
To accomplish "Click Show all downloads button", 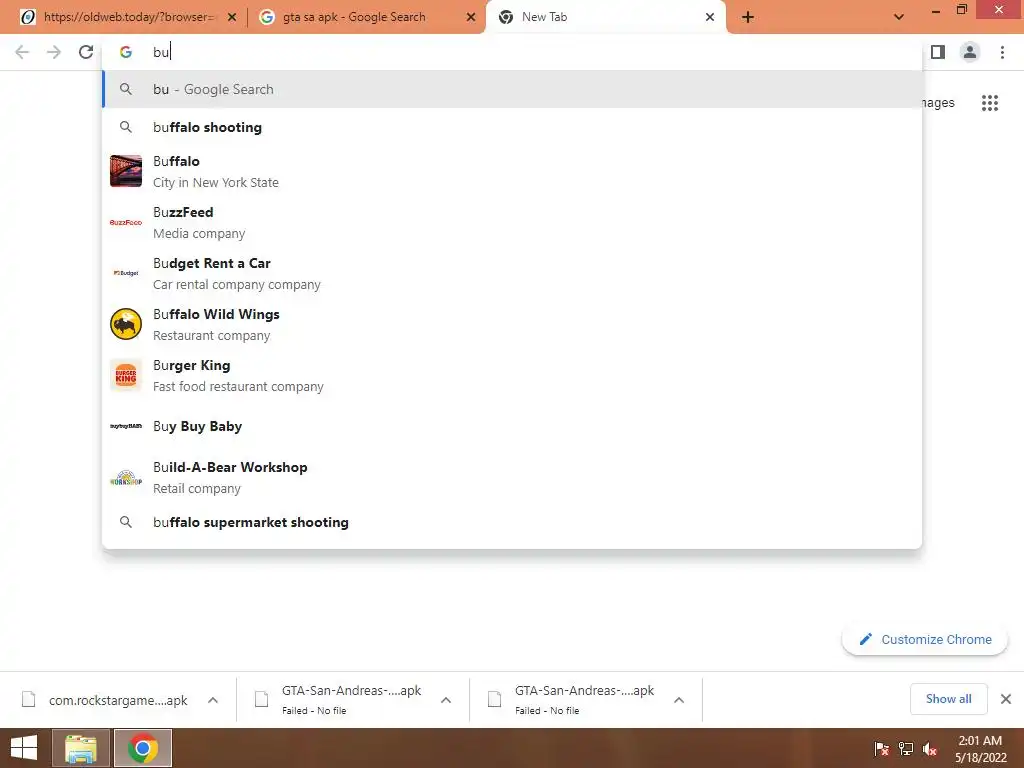I will point(948,699).
